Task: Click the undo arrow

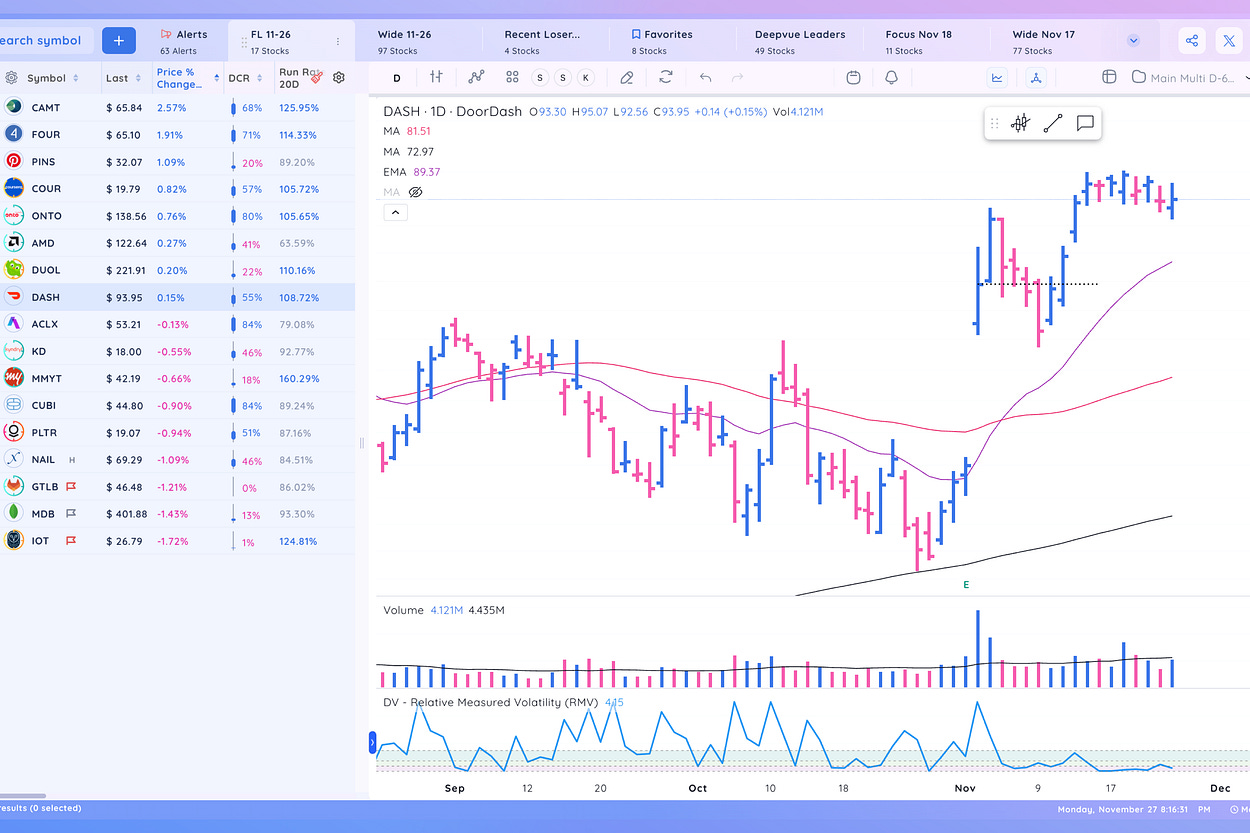Action: coord(706,77)
